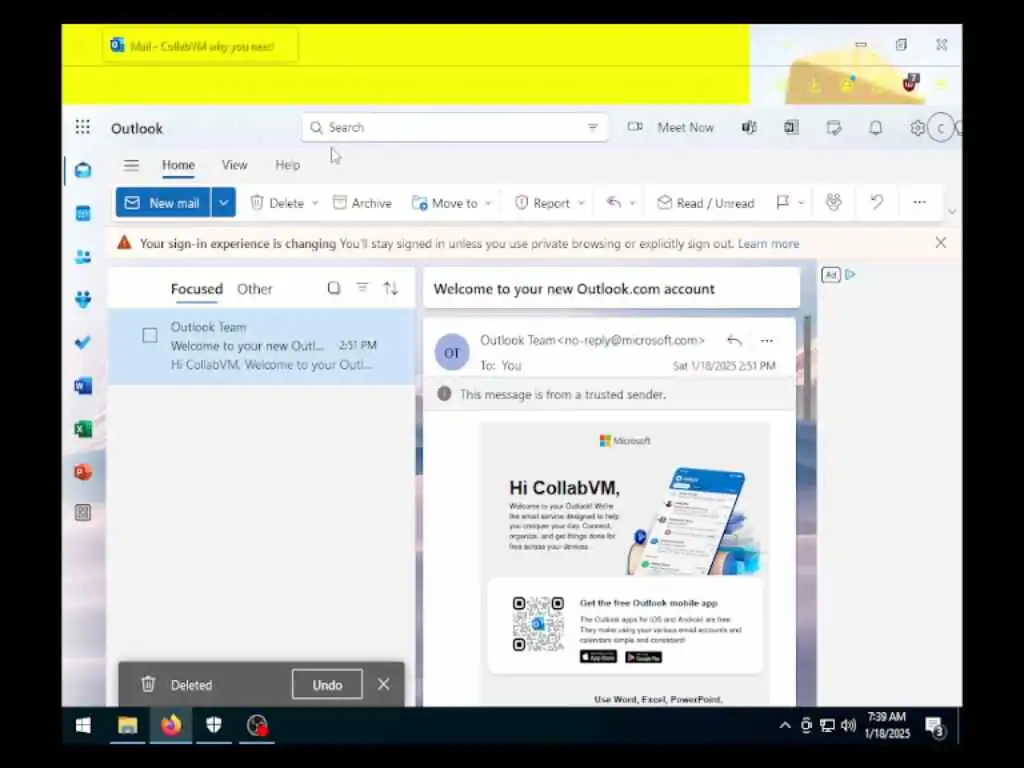Switch to the Home ribbon tab
This screenshot has width=1024, height=768.
coord(178,165)
